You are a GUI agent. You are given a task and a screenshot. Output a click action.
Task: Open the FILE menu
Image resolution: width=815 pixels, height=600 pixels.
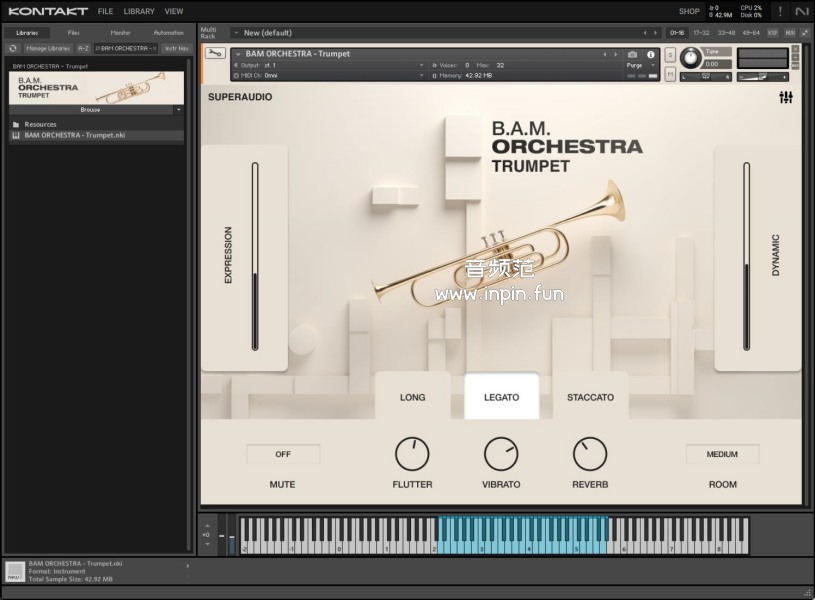[106, 11]
